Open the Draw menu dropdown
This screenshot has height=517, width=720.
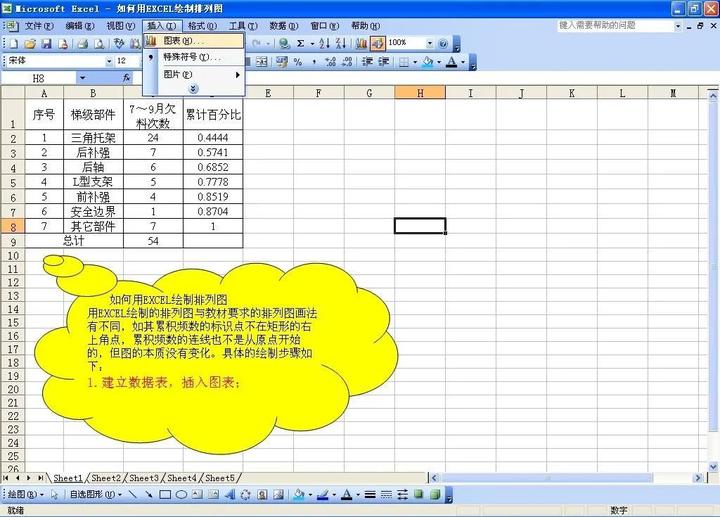25,495
